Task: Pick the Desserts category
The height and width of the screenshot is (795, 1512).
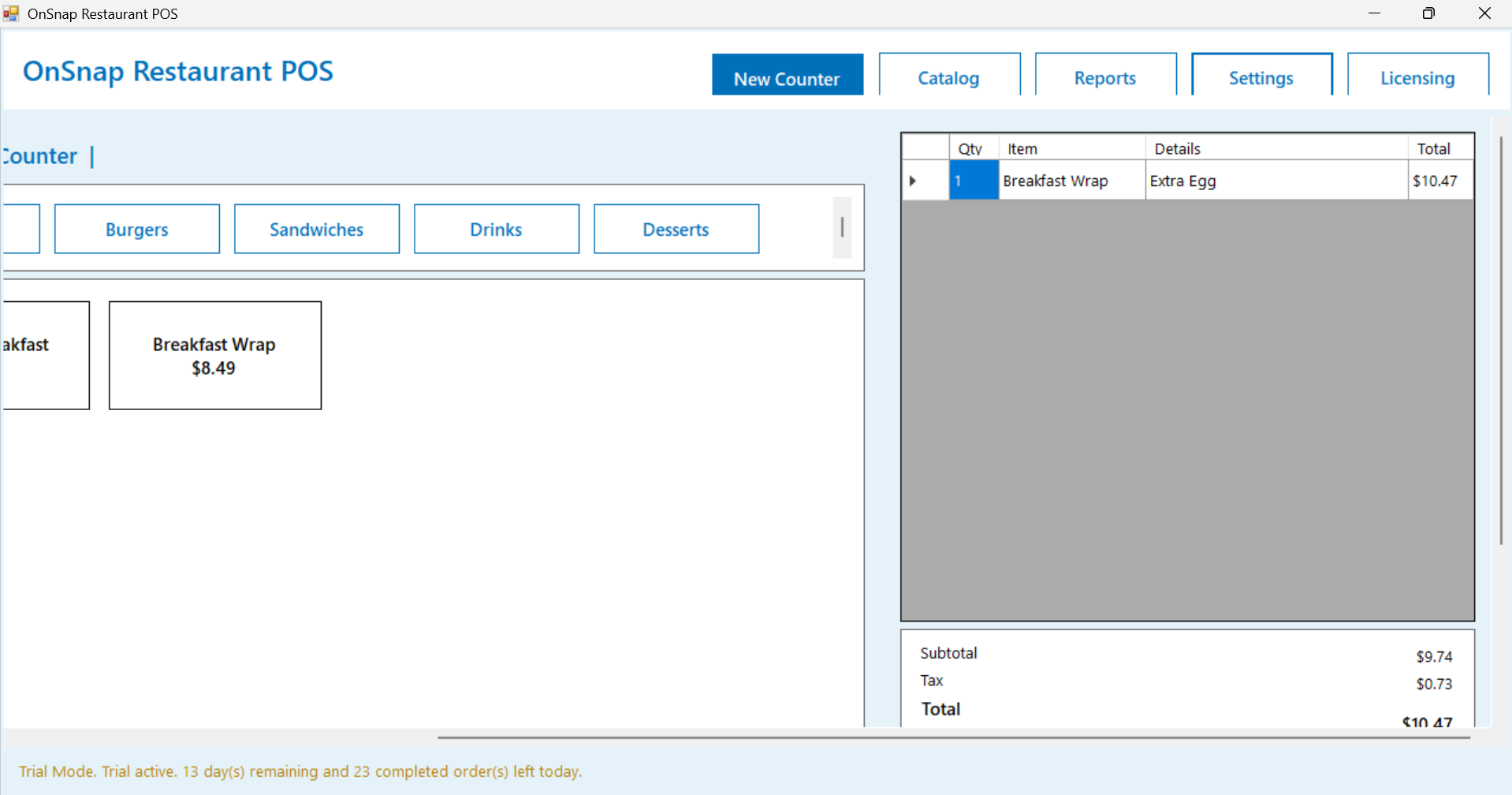Action: click(x=676, y=230)
